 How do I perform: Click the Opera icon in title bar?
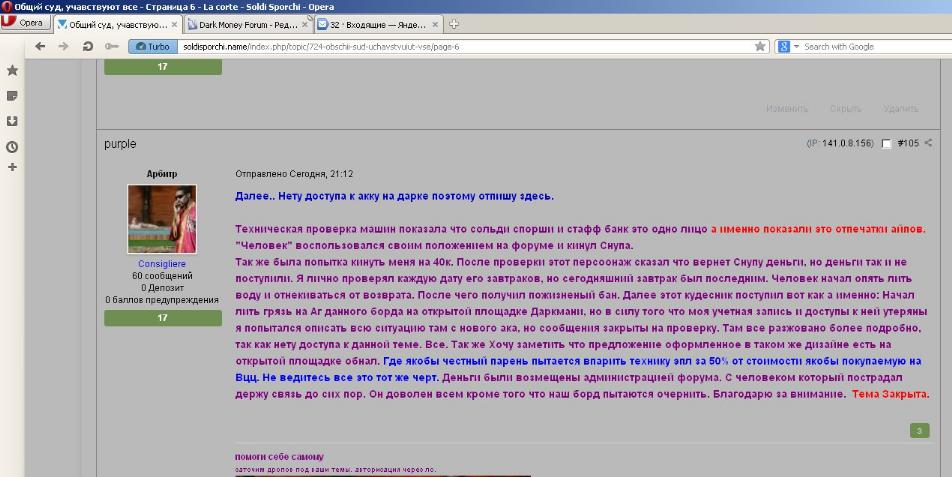click(x=7, y=7)
